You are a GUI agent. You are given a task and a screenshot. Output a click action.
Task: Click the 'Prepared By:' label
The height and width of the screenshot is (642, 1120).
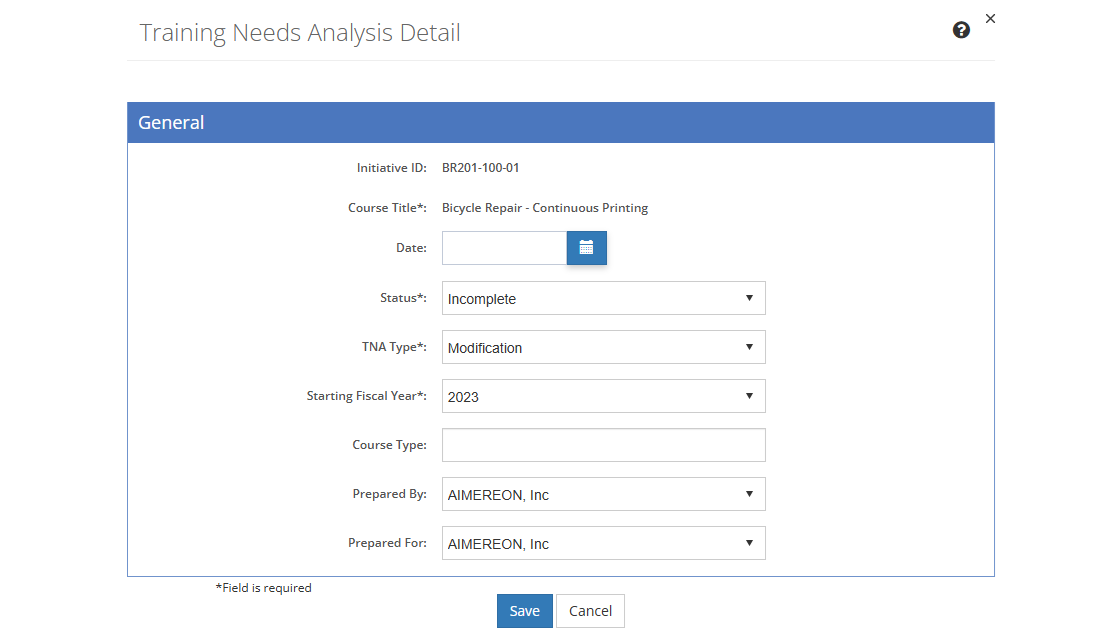(x=389, y=494)
